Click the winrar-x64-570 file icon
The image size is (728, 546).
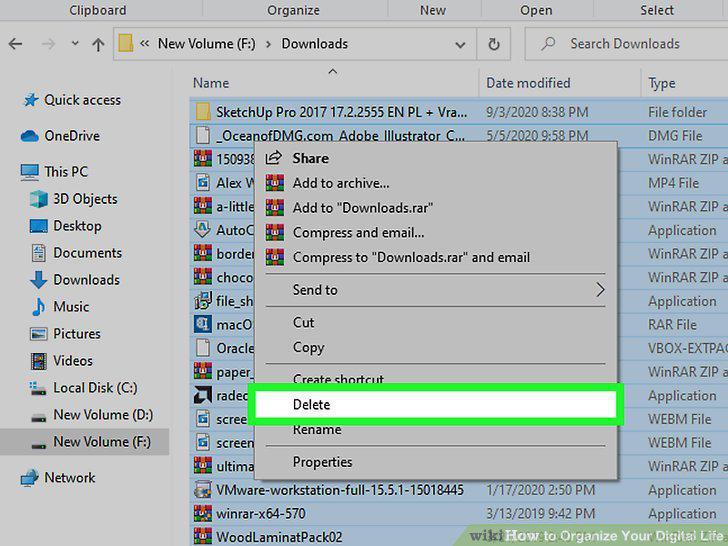(x=203, y=514)
